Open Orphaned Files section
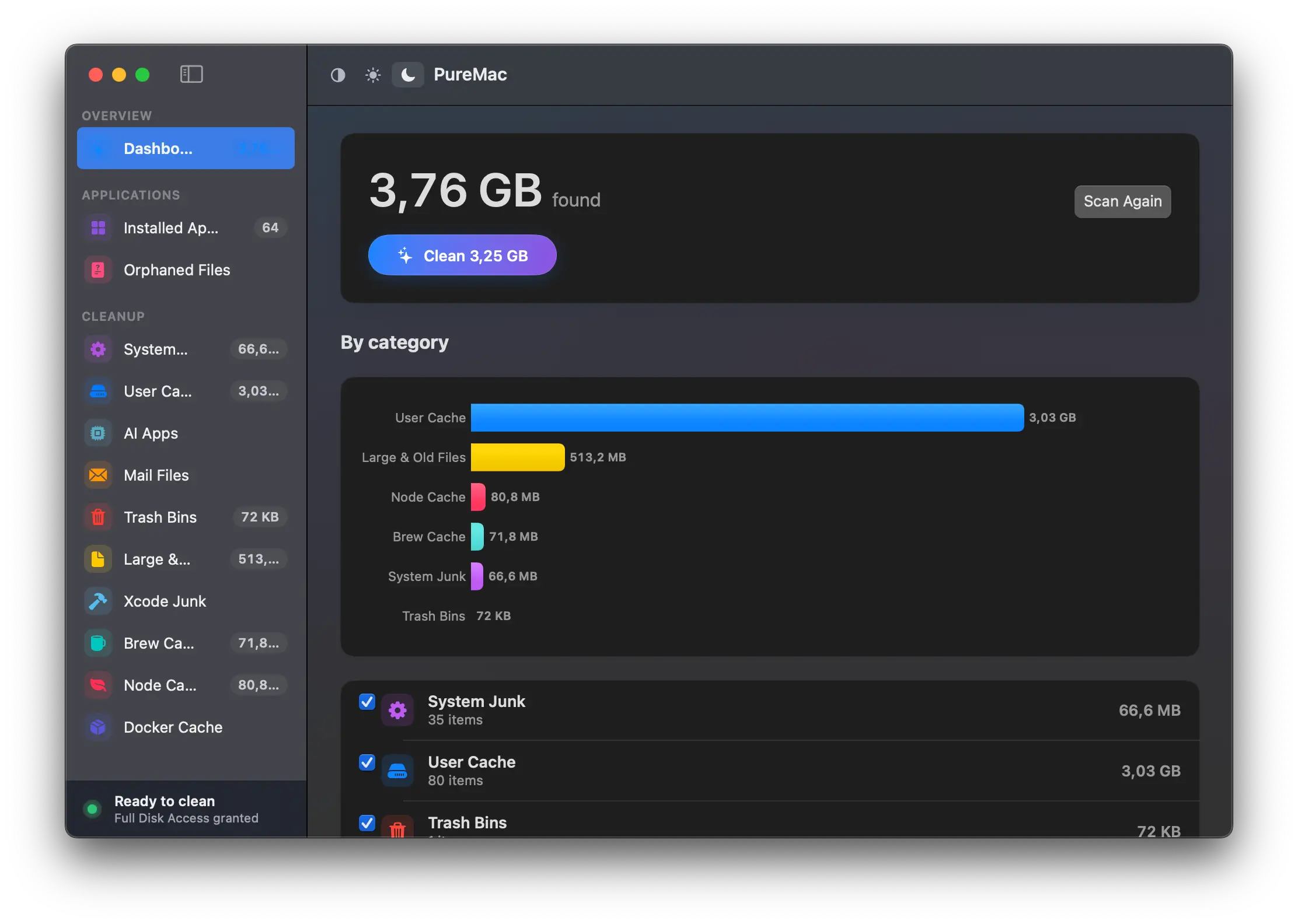The width and height of the screenshot is (1298, 924). (x=186, y=269)
